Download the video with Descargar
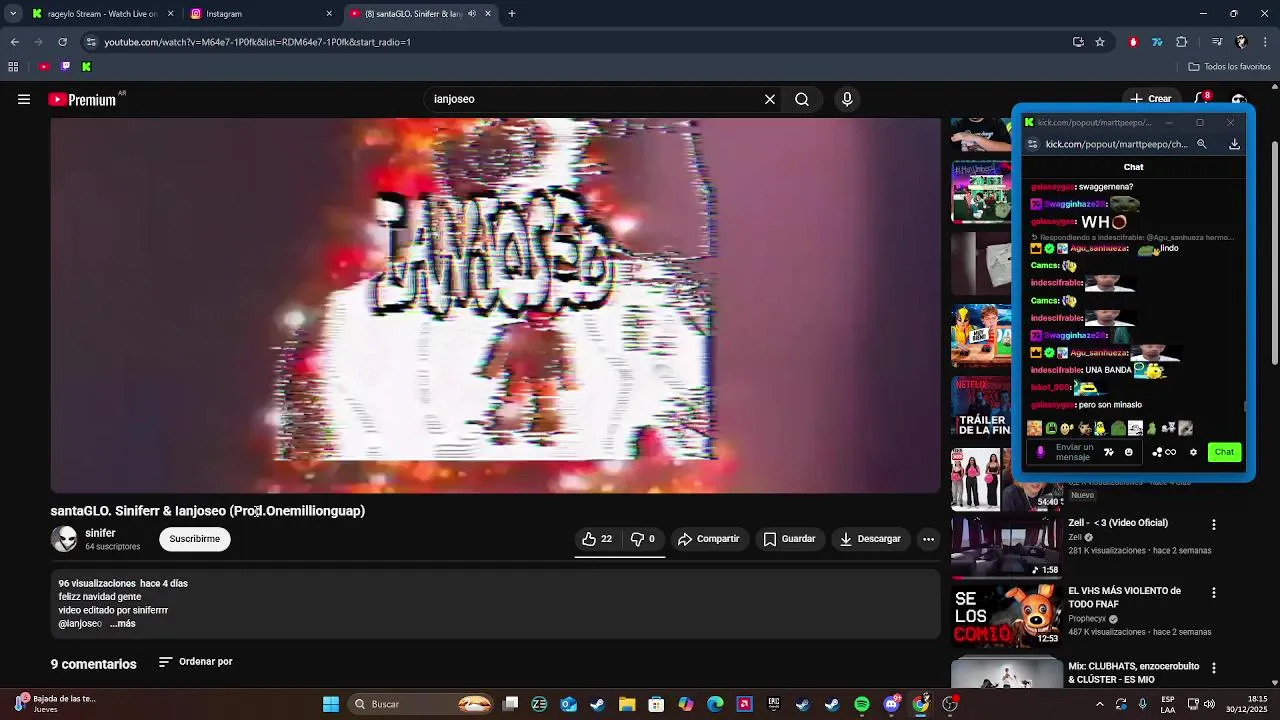 click(x=870, y=539)
